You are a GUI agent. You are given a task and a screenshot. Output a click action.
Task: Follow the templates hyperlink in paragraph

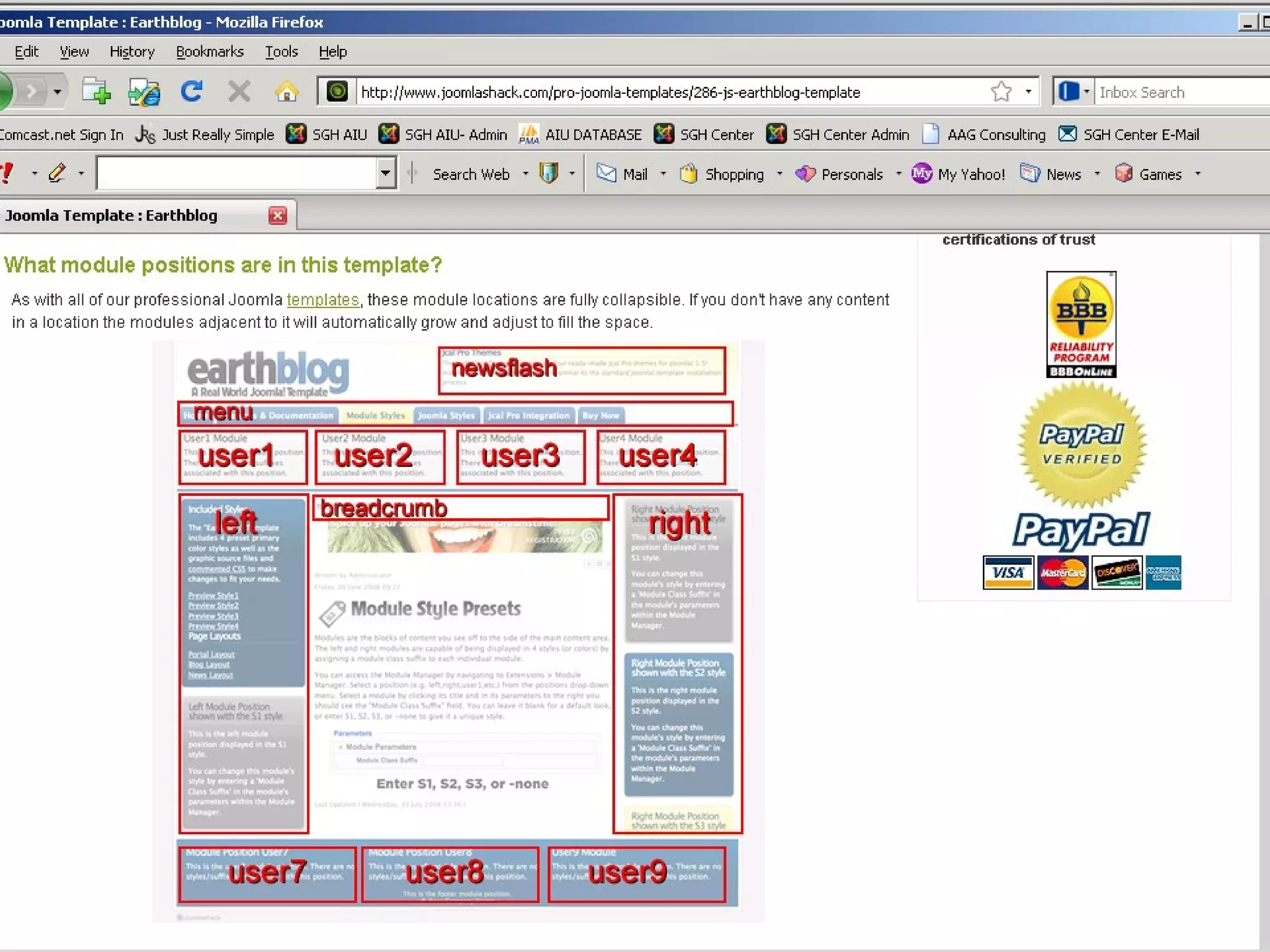click(x=322, y=300)
